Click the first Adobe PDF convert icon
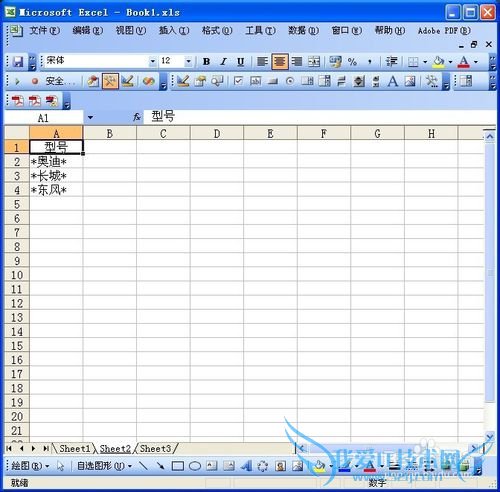 17,101
